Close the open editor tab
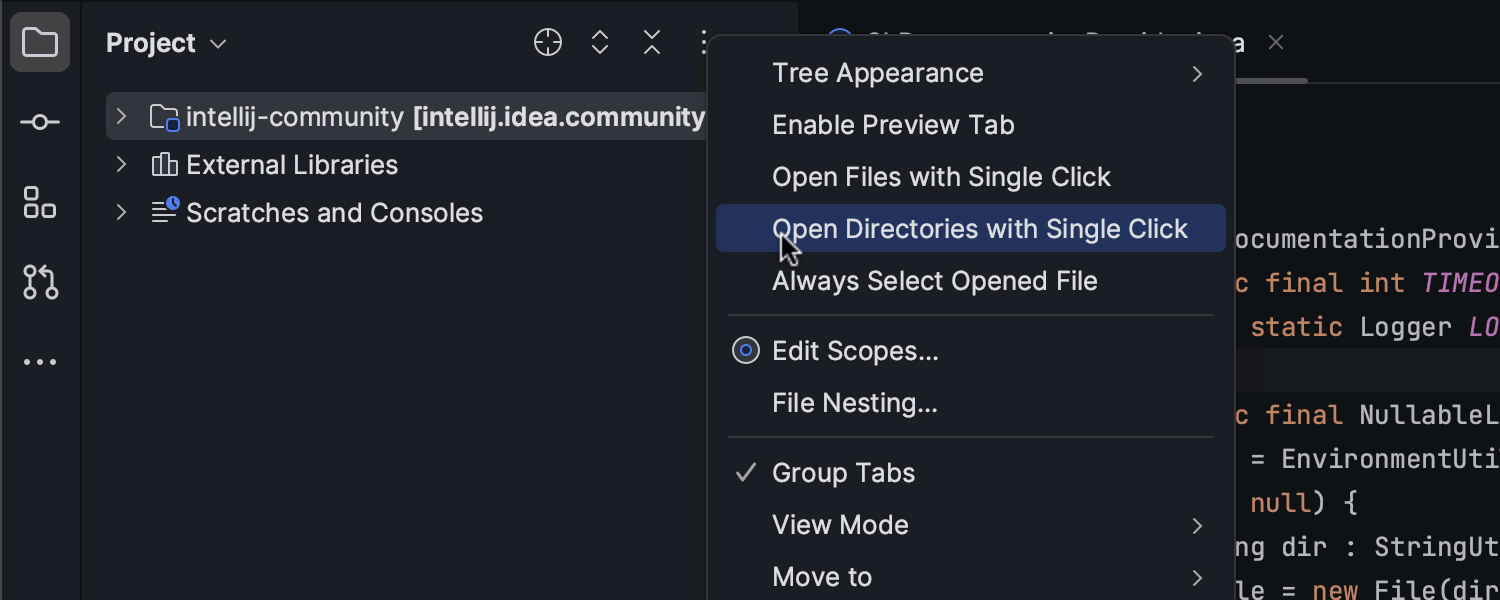This screenshot has width=1500, height=600. [1275, 43]
